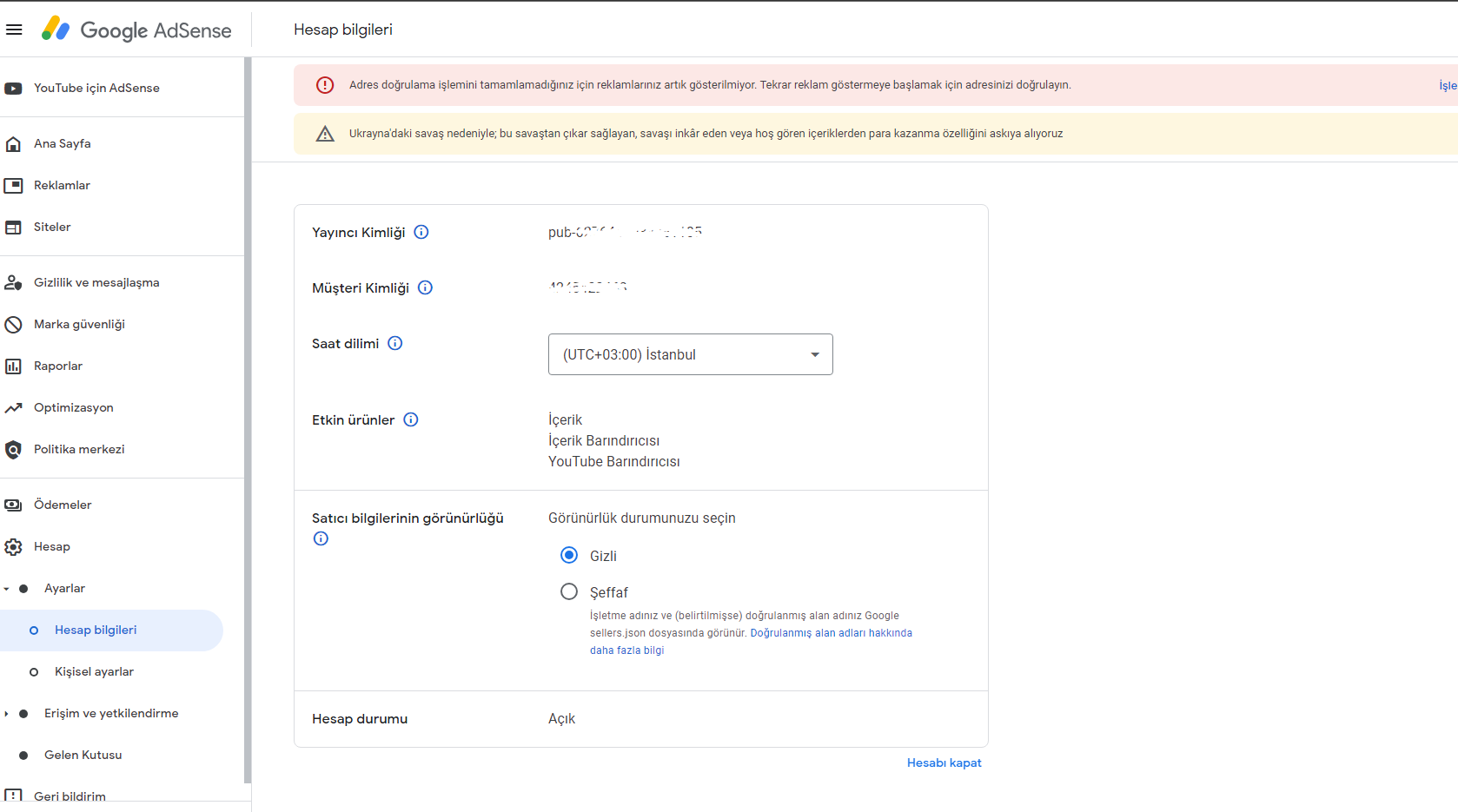Click the address verification alert message

710,85
